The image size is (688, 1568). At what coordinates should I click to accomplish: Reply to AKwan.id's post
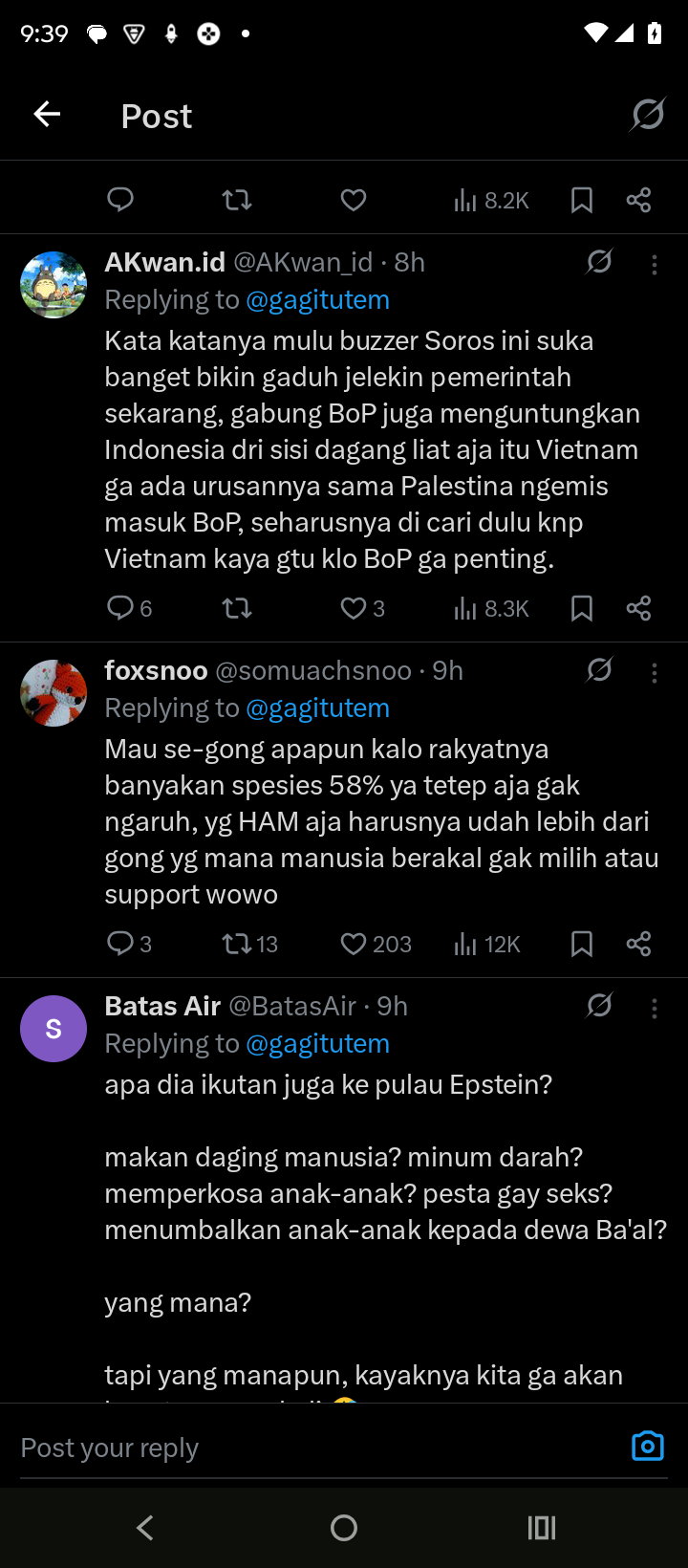click(x=120, y=608)
